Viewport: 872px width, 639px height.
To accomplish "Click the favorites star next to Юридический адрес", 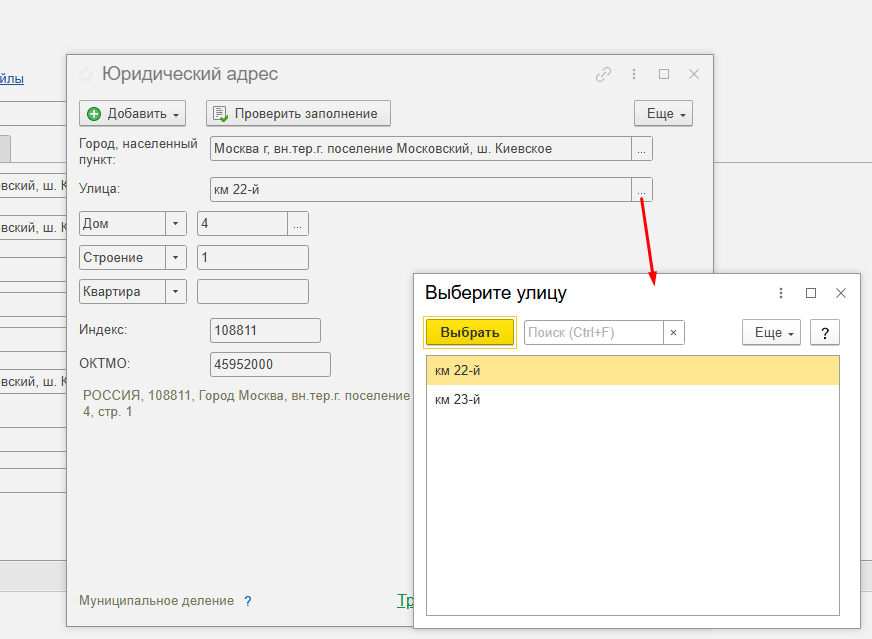I will (x=86, y=74).
